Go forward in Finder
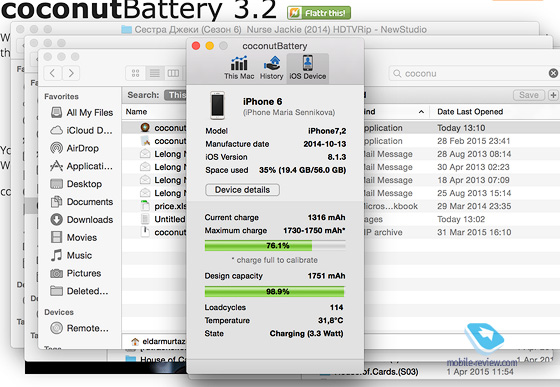 click(x=71, y=74)
